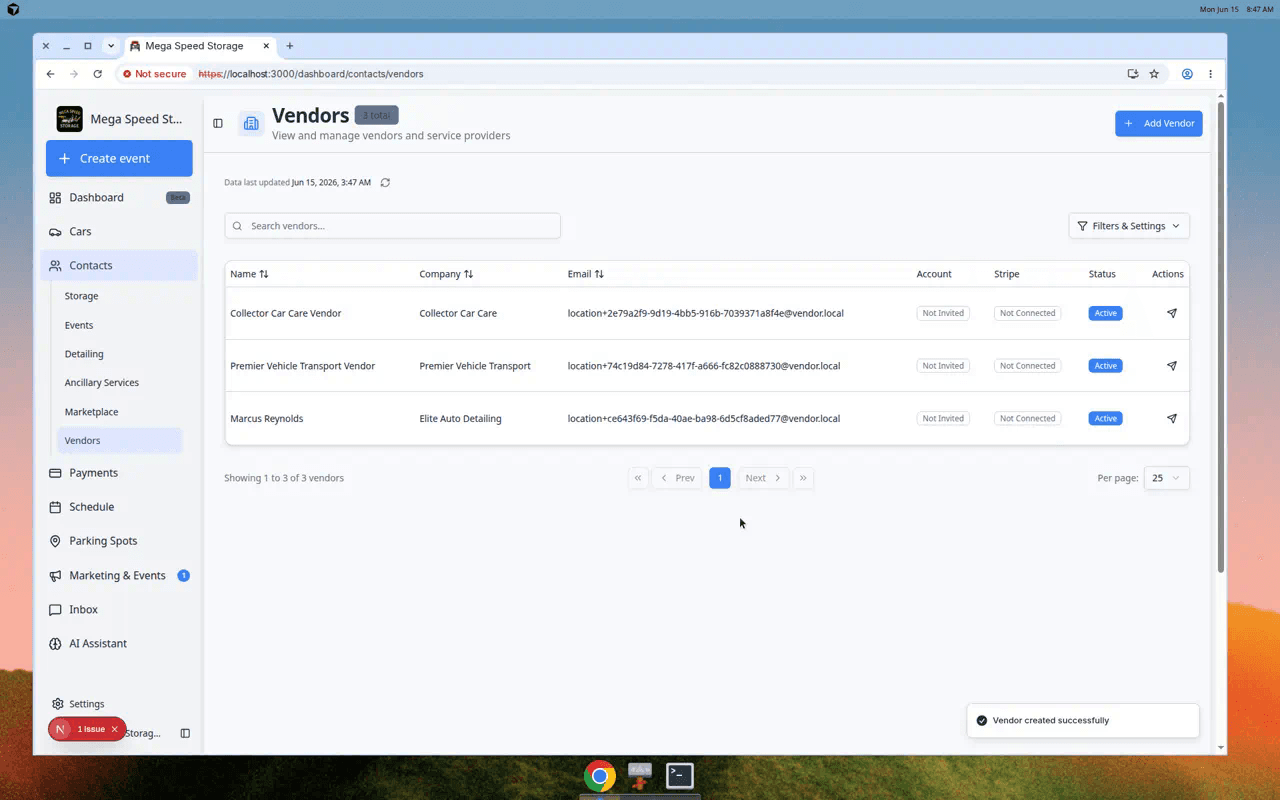Open Chrome from the dock
The image size is (1280, 800).
coord(600,776)
